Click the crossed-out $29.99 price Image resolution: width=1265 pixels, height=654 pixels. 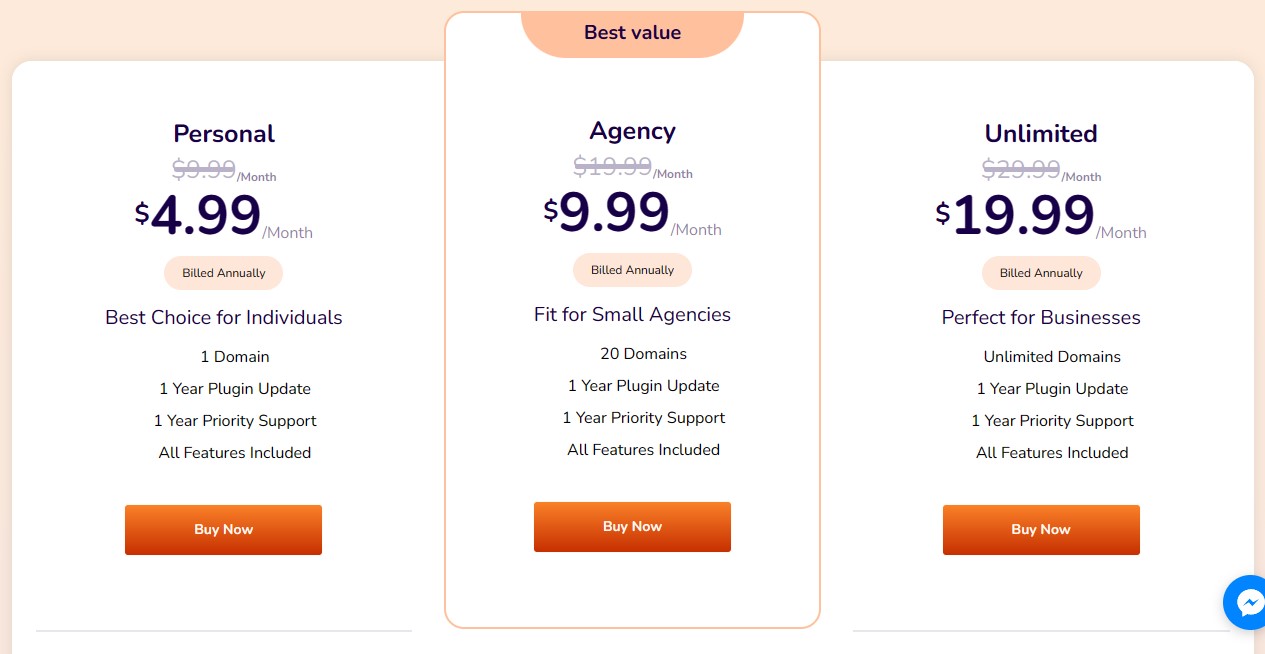pyautogui.click(x=1020, y=169)
